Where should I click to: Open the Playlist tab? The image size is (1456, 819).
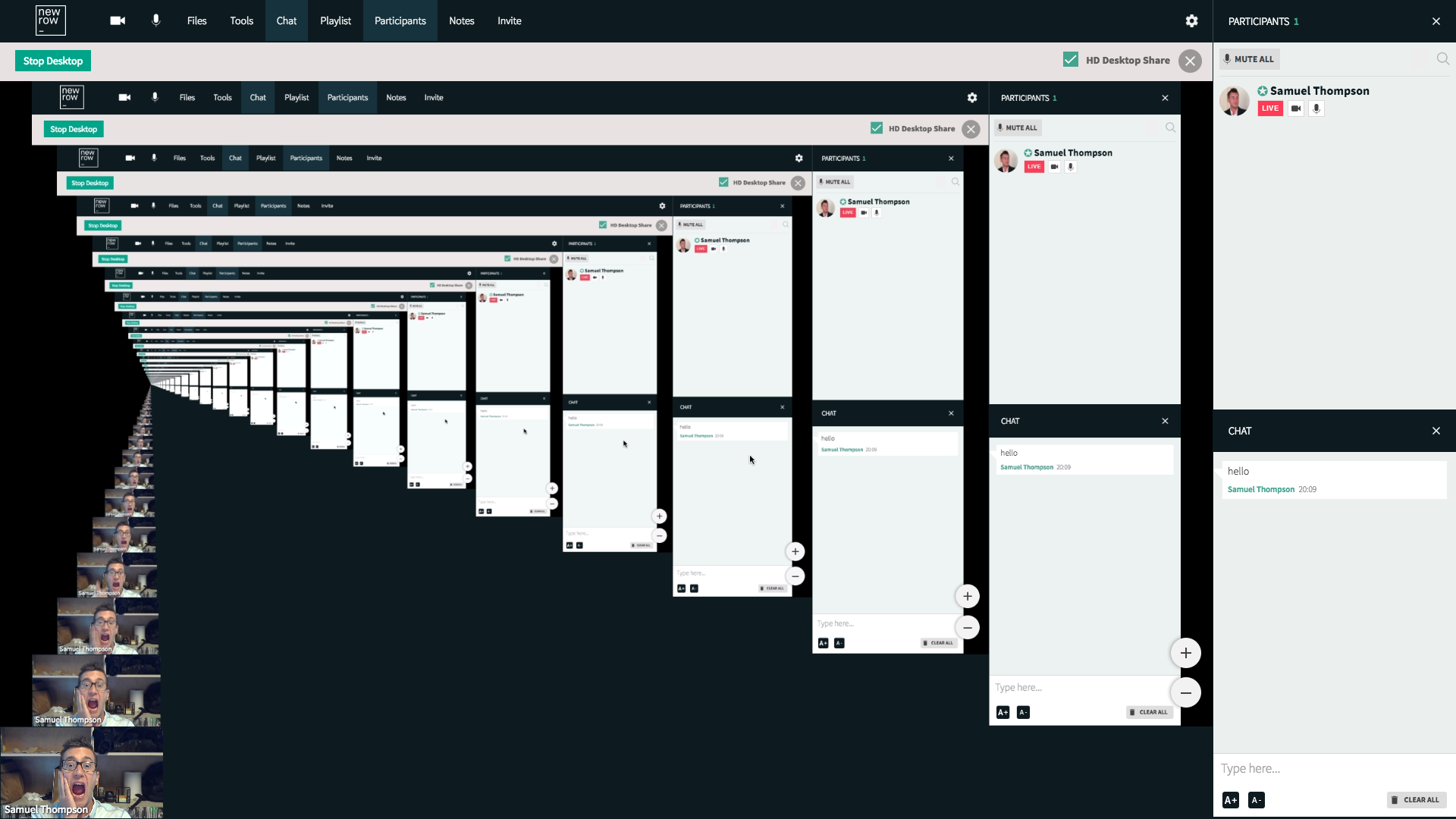click(x=335, y=21)
